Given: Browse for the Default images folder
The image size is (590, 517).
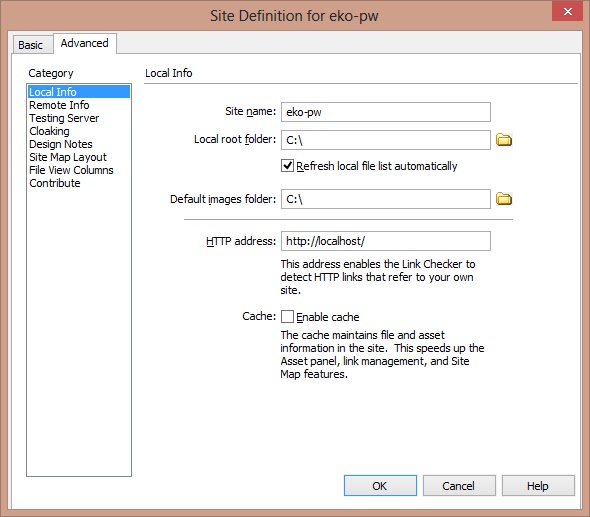Looking at the screenshot, I should 504,199.
